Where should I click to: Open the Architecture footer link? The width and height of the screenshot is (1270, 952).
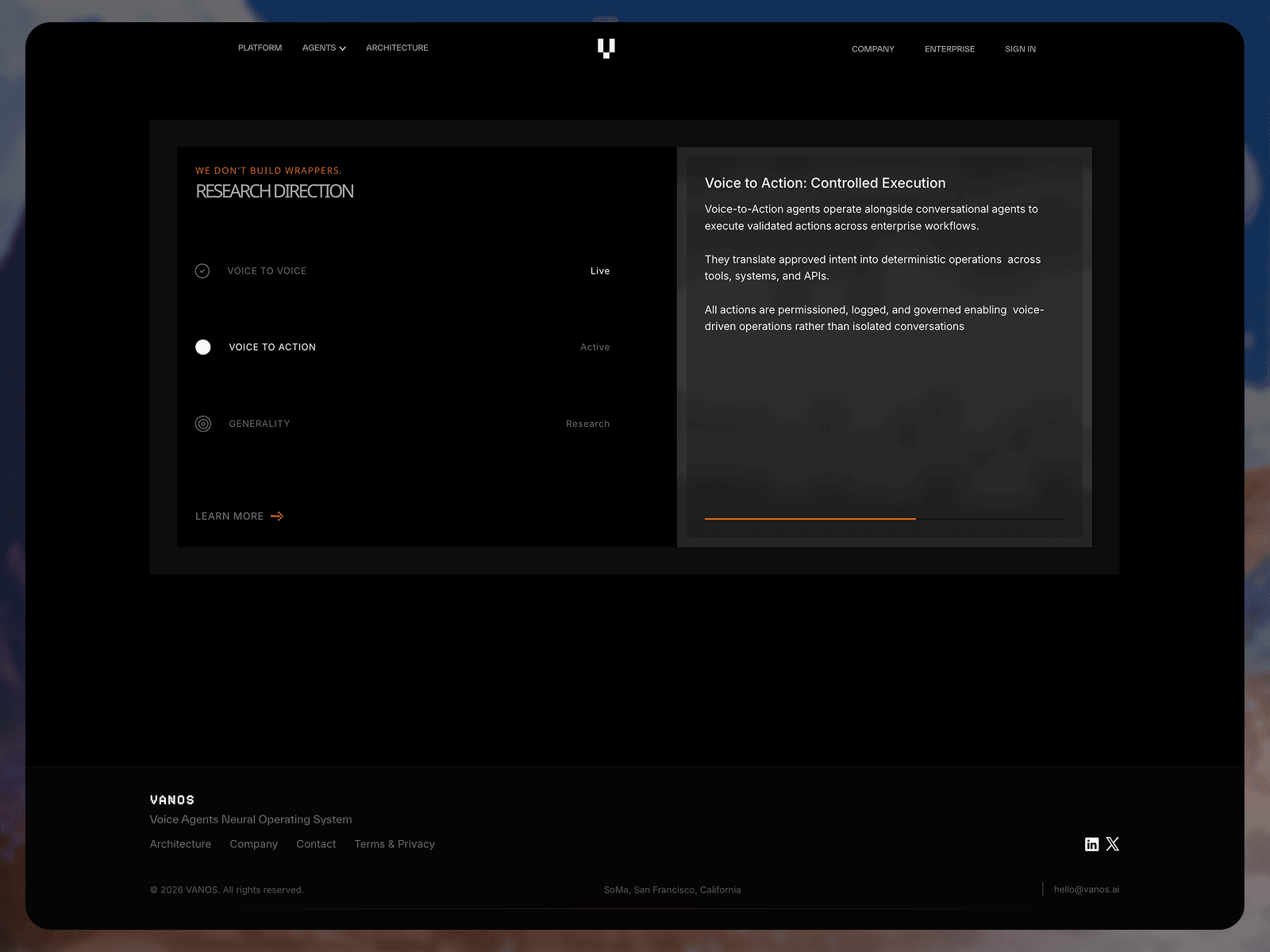pos(180,844)
